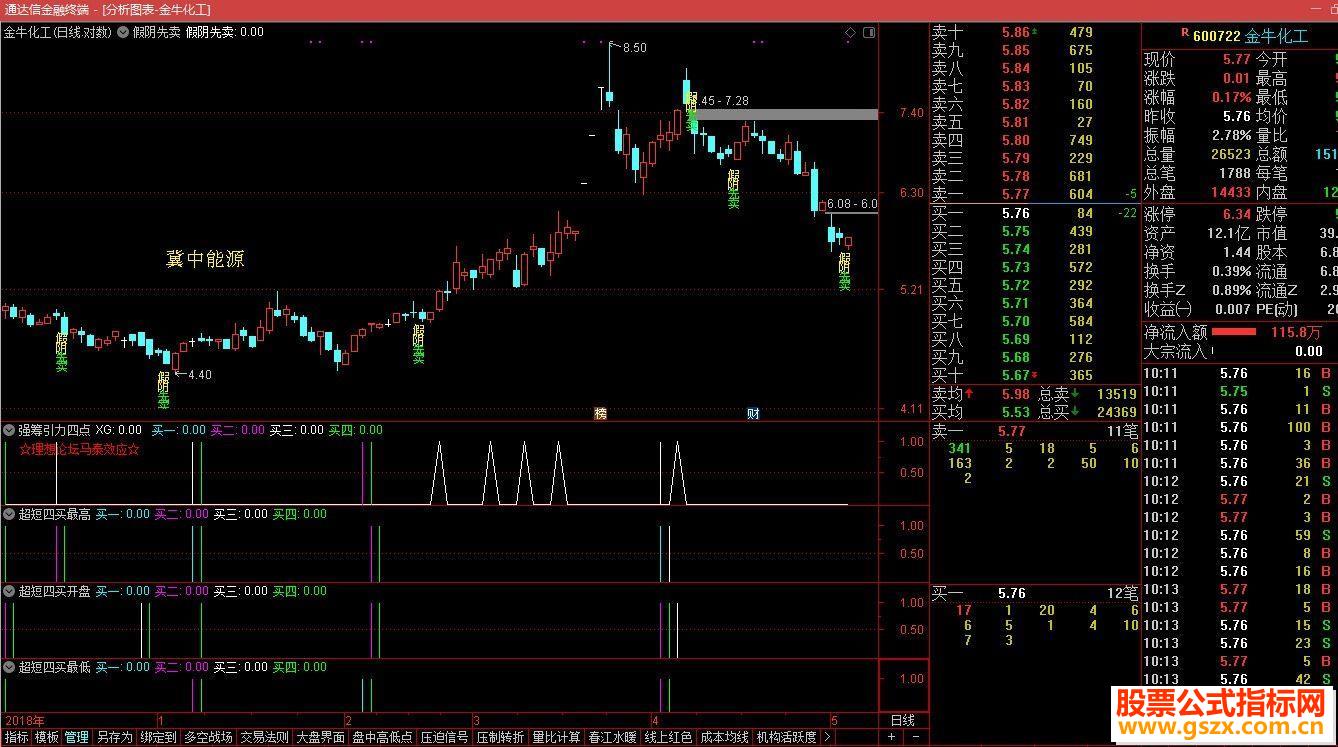Click the ☆理想论坛马泰效应☆ text
Viewport: 1338px width, 747px height.
tap(79, 450)
